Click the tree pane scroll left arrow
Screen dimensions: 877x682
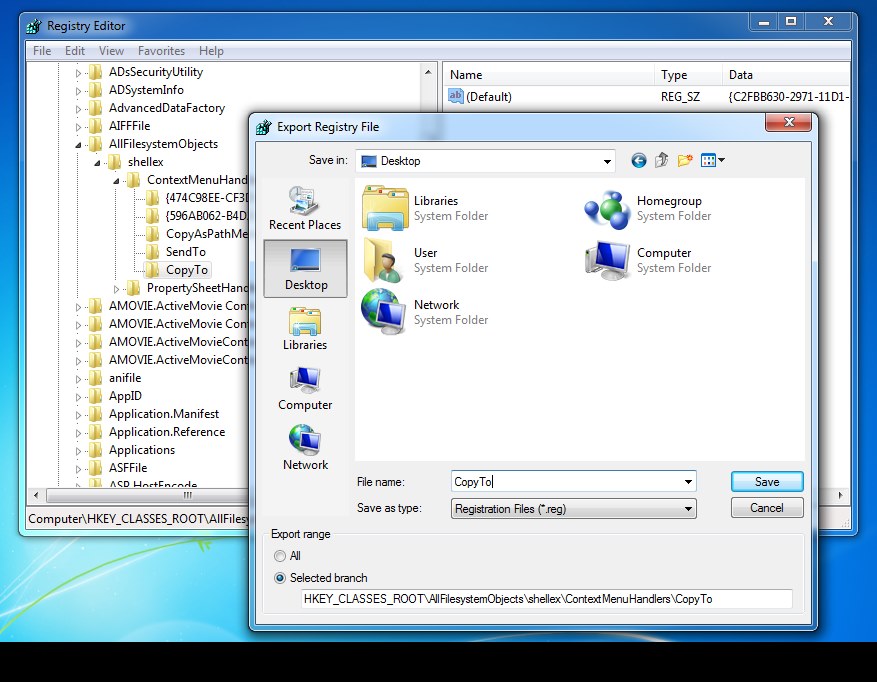(36, 496)
